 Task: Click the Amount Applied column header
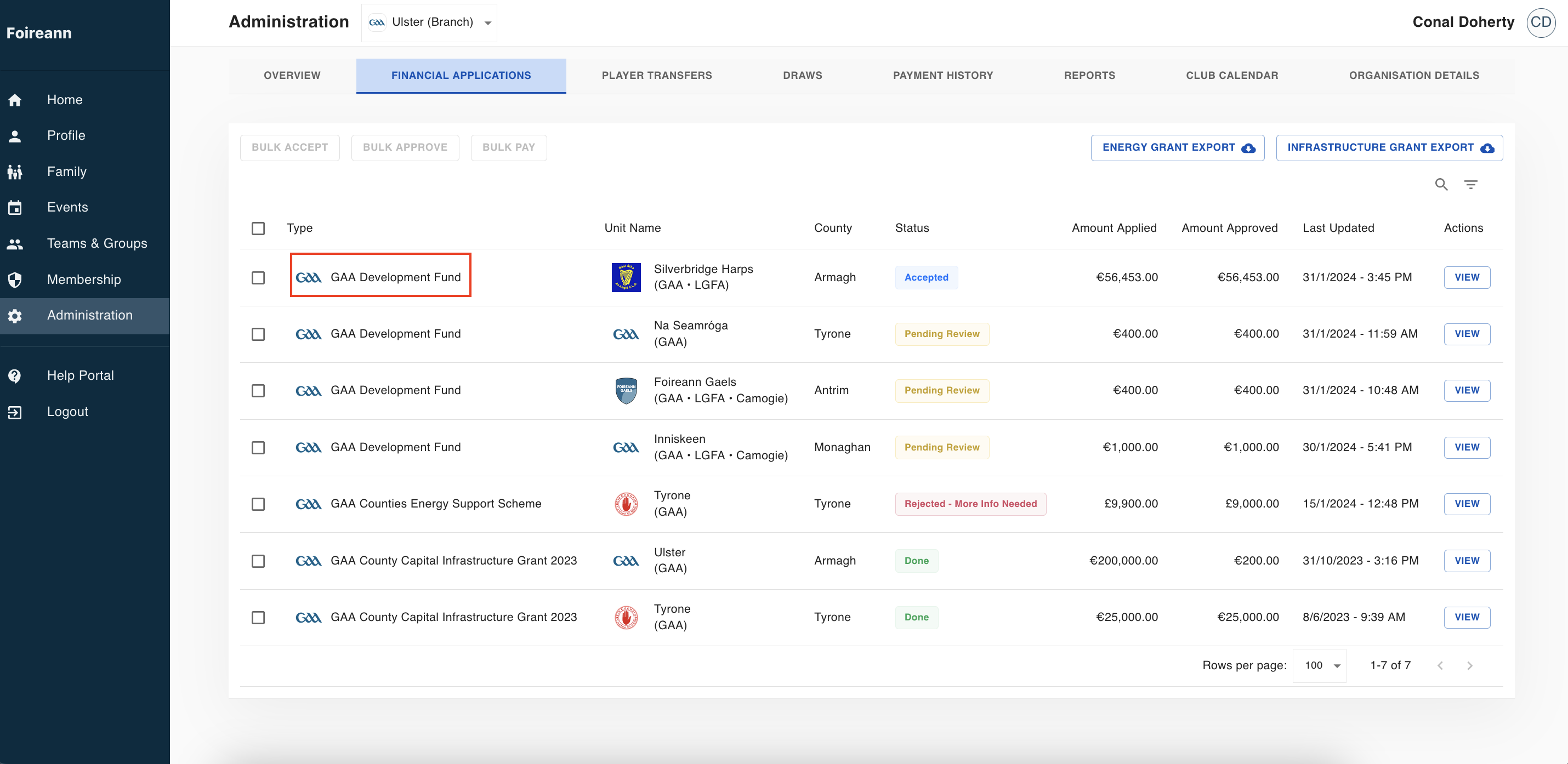pyautogui.click(x=1114, y=228)
